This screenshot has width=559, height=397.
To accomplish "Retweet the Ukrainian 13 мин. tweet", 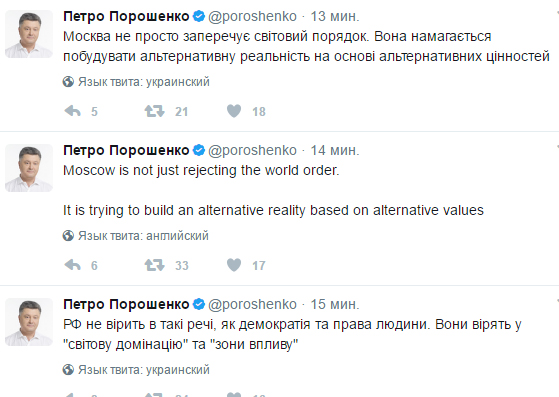I will (x=154, y=111).
